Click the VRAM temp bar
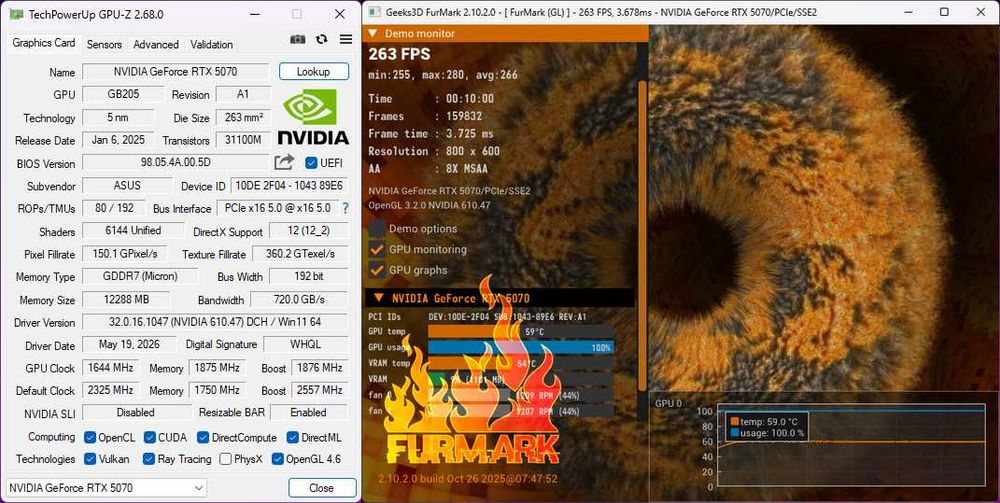Viewport: 1000px width, 503px height. [520, 363]
